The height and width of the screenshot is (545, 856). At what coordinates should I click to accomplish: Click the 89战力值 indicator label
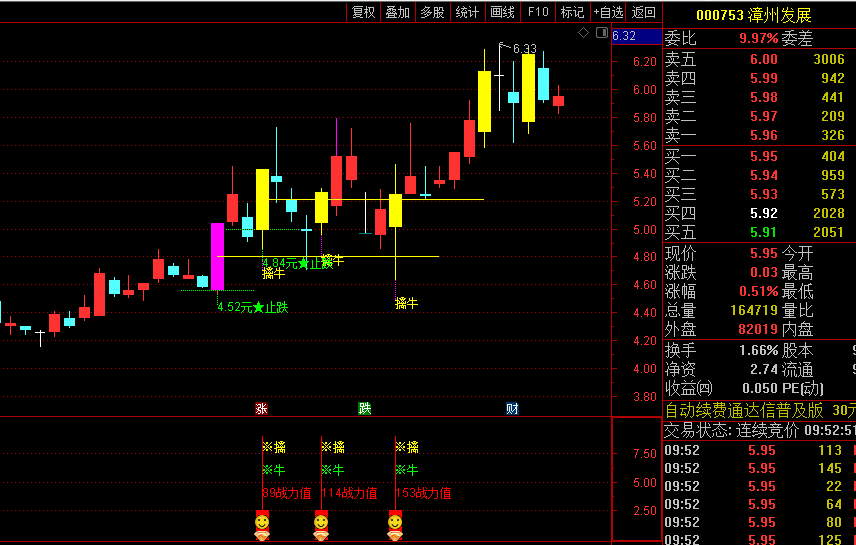(x=287, y=493)
